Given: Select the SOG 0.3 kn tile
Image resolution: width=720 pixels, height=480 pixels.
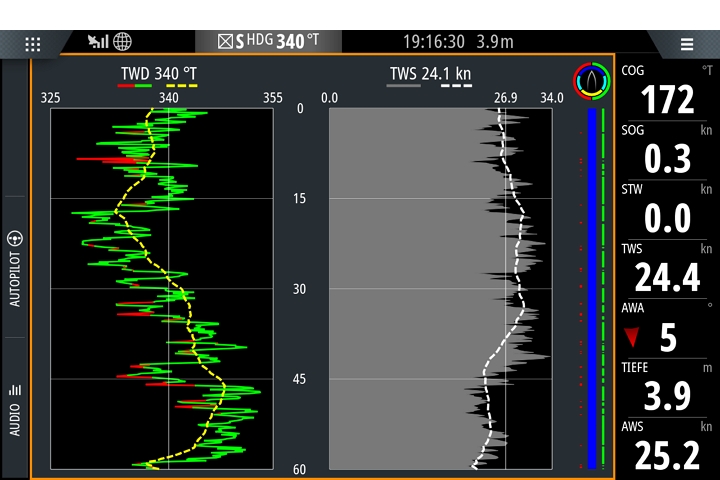Looking at the screenshot, I should coord(667,151).
